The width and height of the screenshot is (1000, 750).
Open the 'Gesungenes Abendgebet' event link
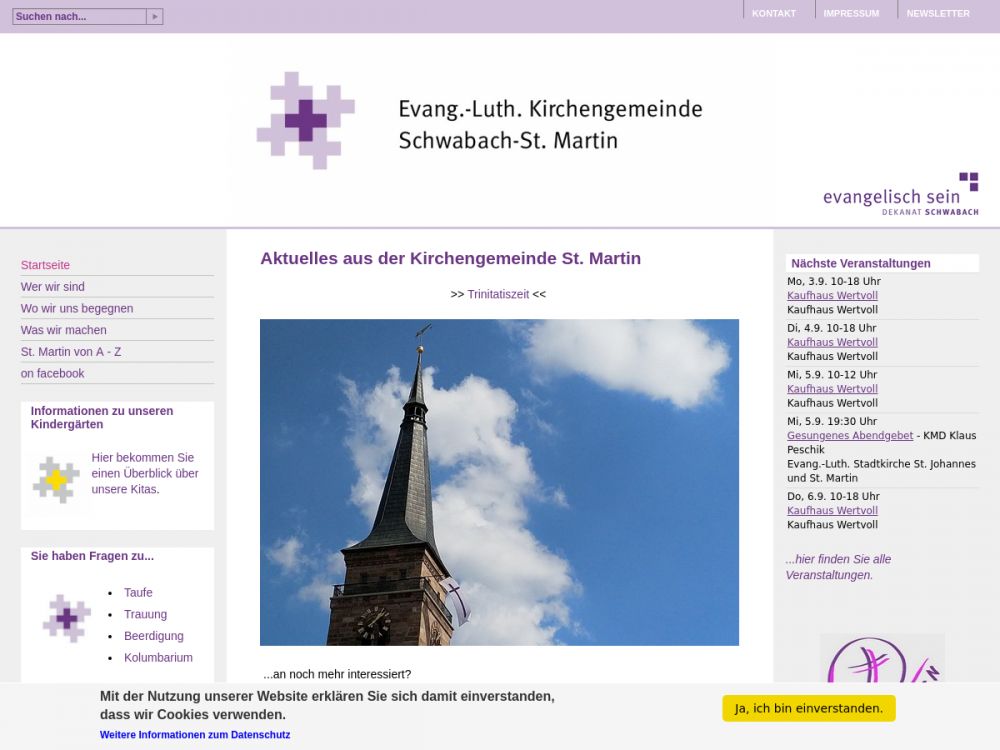(850, 436)
